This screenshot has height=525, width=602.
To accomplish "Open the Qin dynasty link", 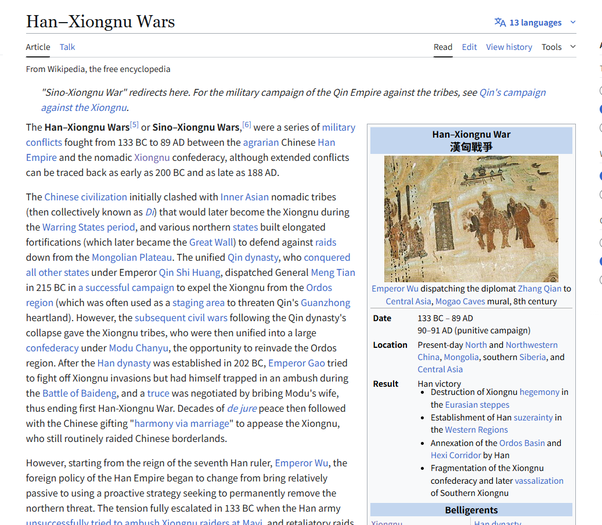I will 253,257.
